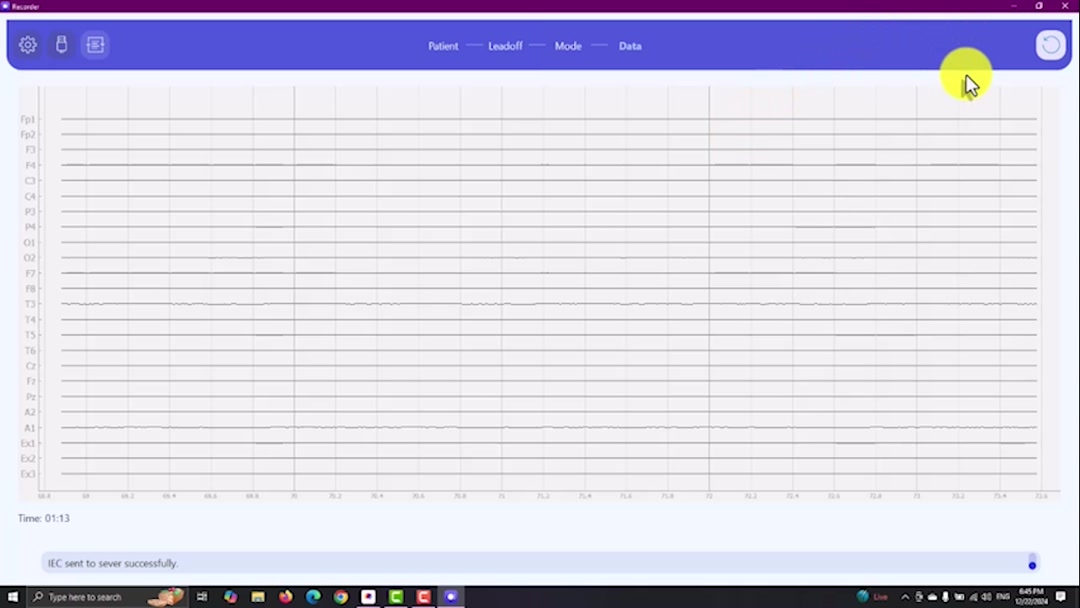Screen dimensions: 1080x608
Task: Go to the Leadoff step
Action: tap(505, 46)
